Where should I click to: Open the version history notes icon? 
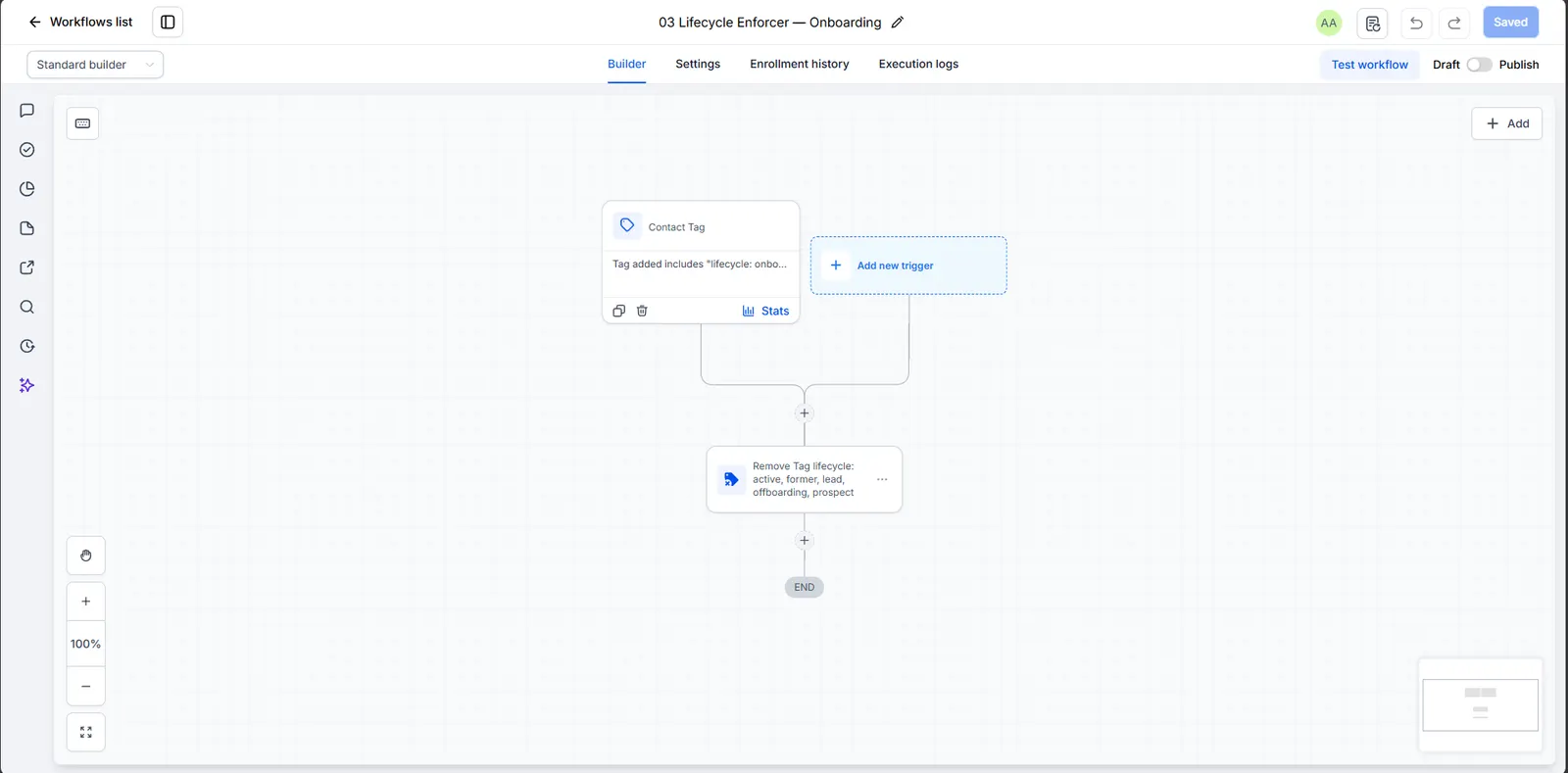point(1372,23)
